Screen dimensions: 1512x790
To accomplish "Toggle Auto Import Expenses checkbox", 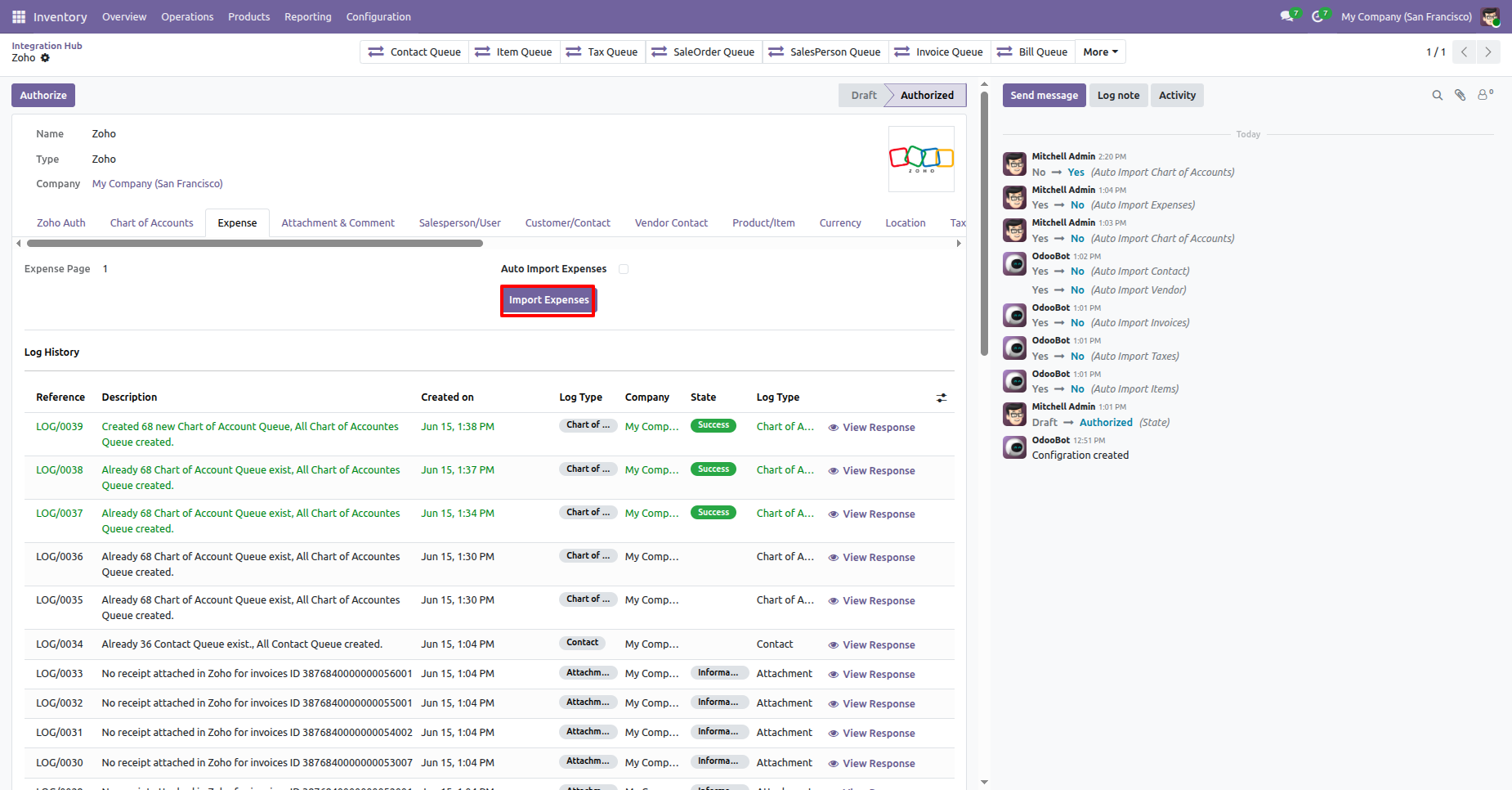I will 624,269.
